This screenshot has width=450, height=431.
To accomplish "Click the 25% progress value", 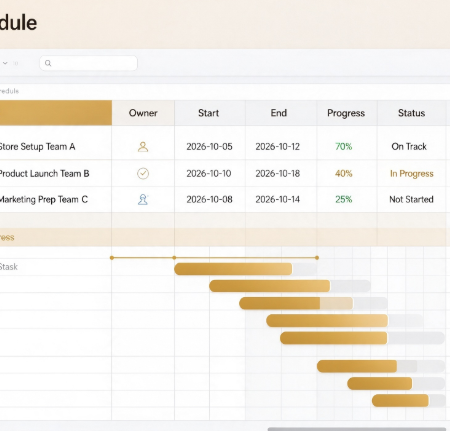I will coord(344,199).
